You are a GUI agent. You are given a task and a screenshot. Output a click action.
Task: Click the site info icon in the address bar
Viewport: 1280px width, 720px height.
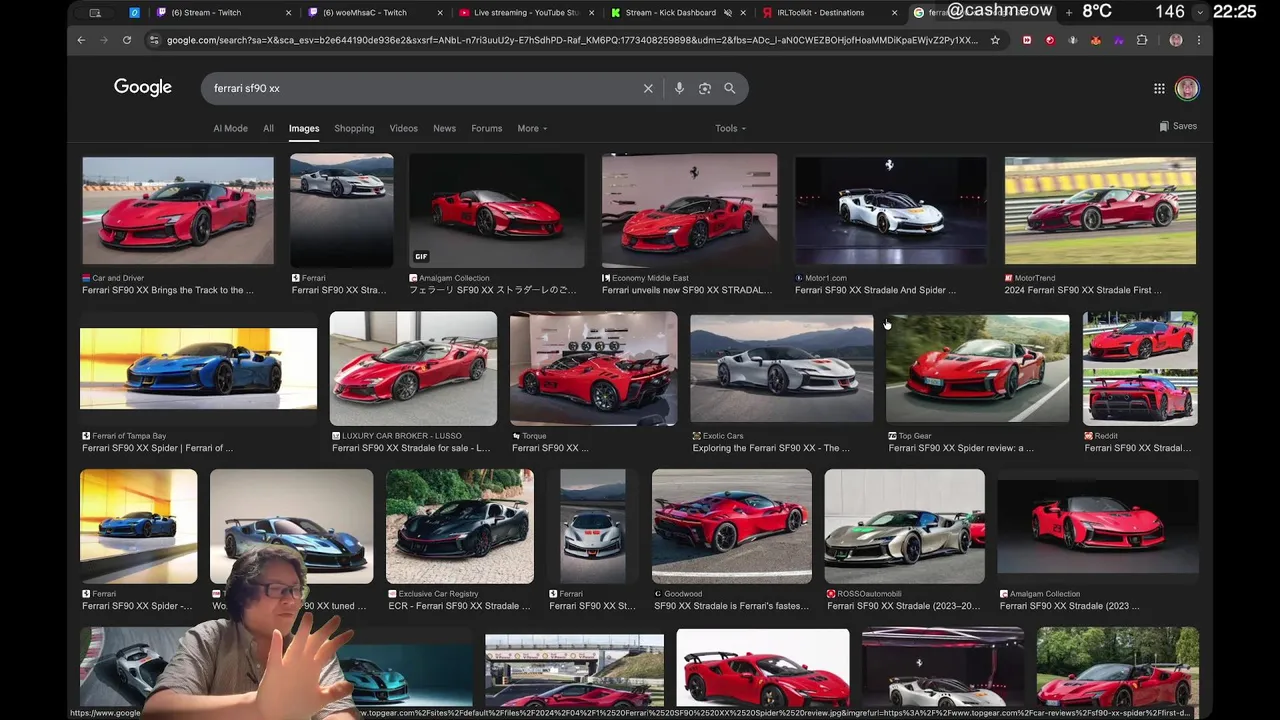[x=154, y=40]
